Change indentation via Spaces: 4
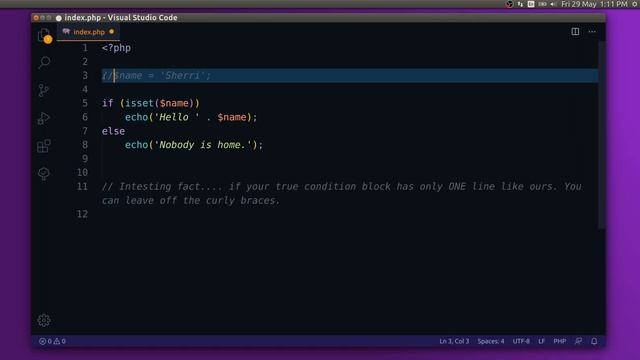 (x=491, y=341)
